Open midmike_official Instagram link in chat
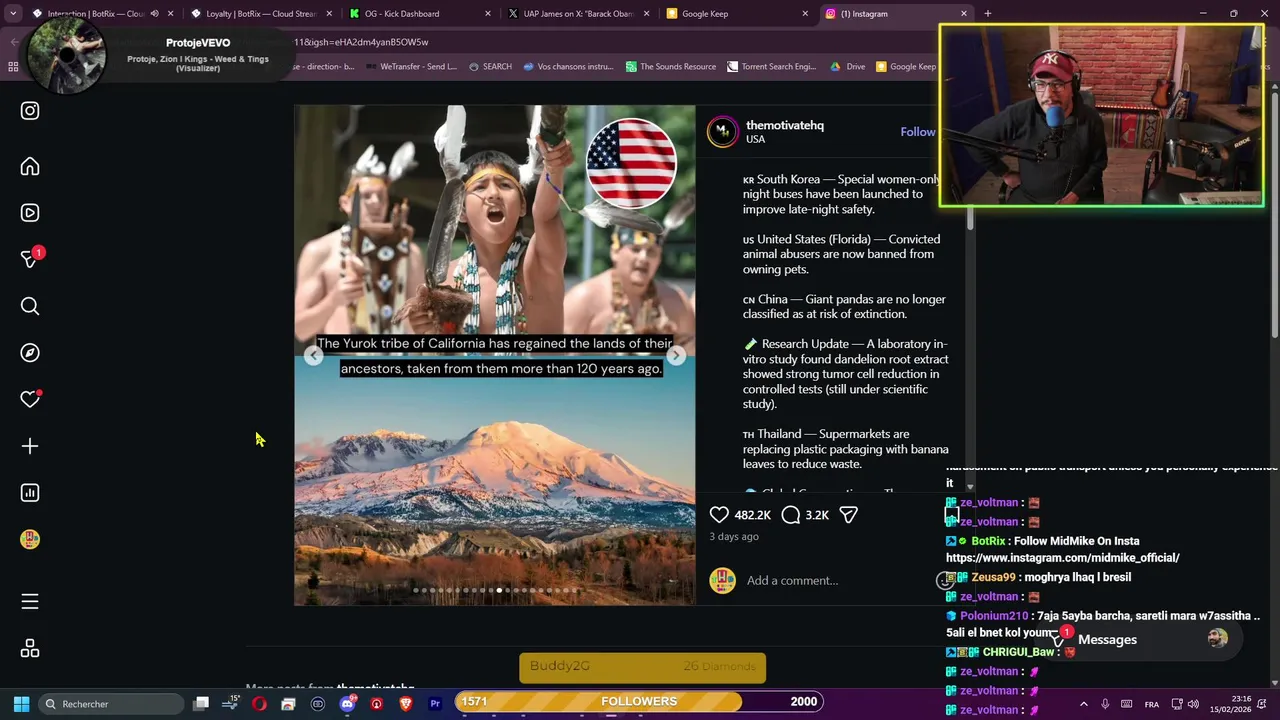The height and width of the screenshot is (720, 1280). [x=1062, y=558]
